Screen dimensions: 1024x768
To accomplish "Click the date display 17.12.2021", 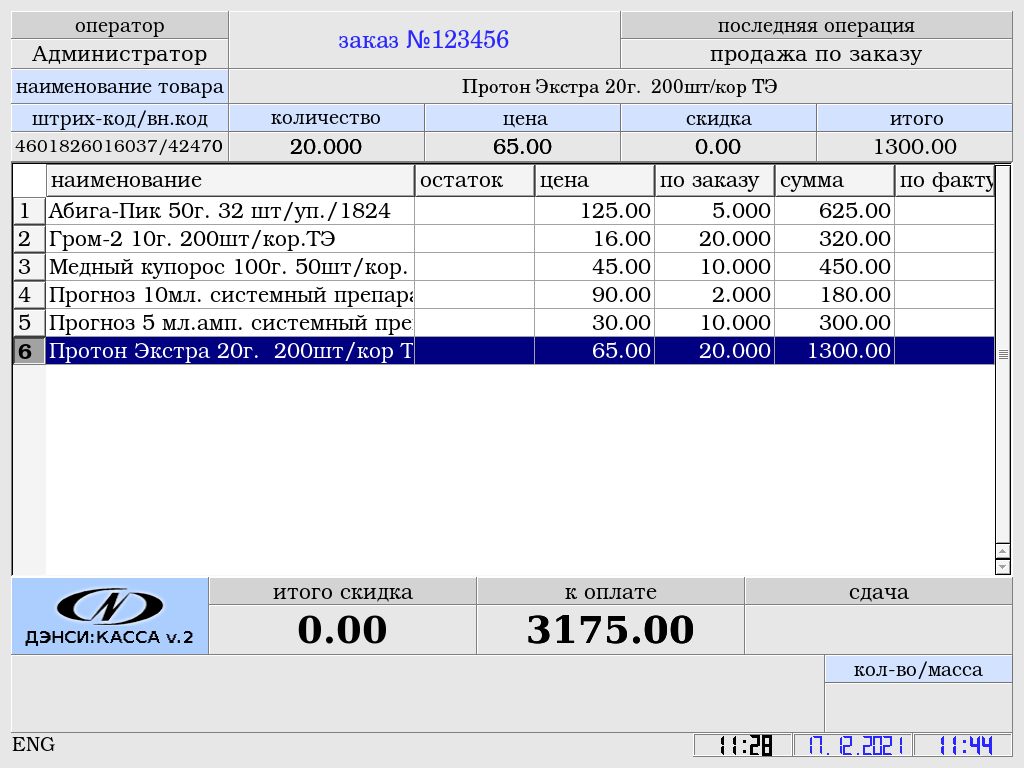I will click(854, 745).
